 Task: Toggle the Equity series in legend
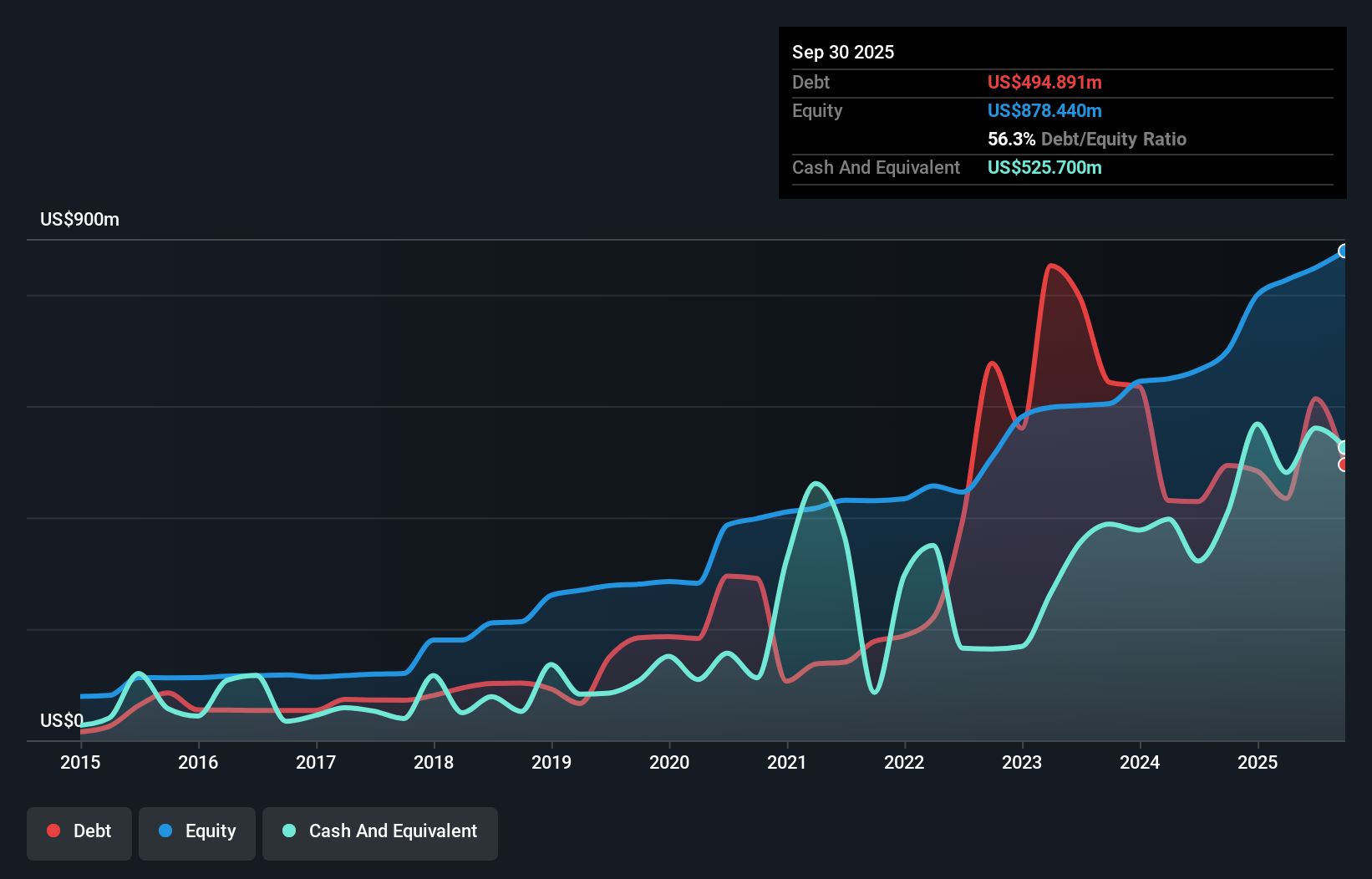pos(197,831)
